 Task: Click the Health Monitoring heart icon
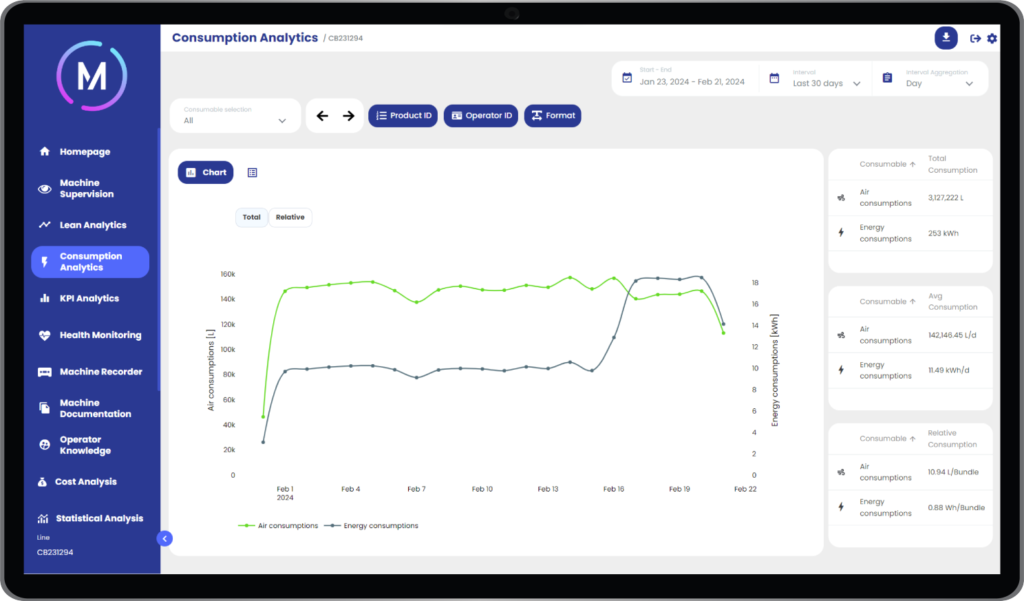tap(44, 335)
